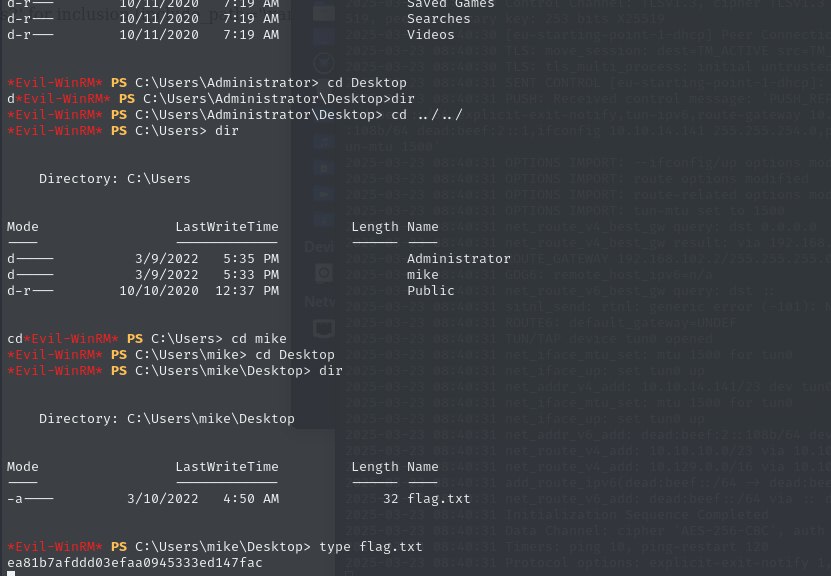
Task: Click the 'Directory: C:\Users\mike\Desktop' line
Action: click(166, 419)
